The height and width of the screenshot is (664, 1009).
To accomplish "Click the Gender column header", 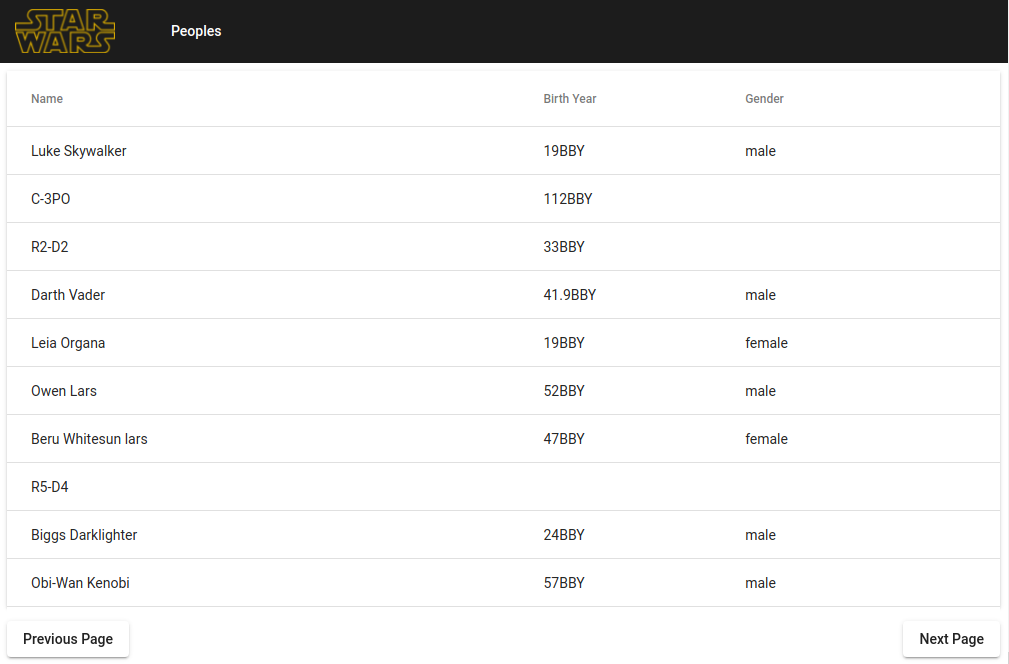I will pos(764,99).
